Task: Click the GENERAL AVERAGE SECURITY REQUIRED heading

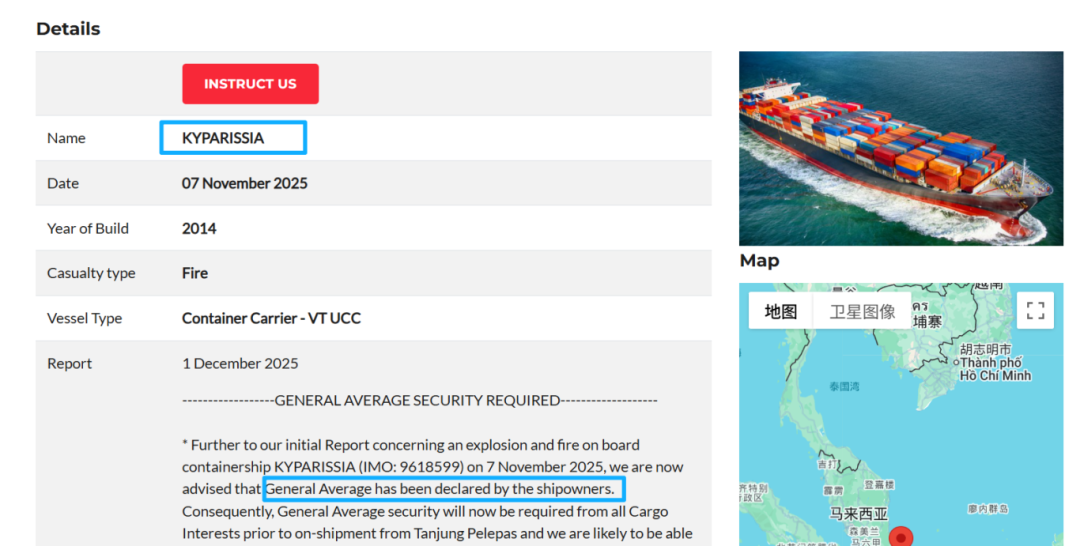Action: pyautogui.click(x=419, y=400)
